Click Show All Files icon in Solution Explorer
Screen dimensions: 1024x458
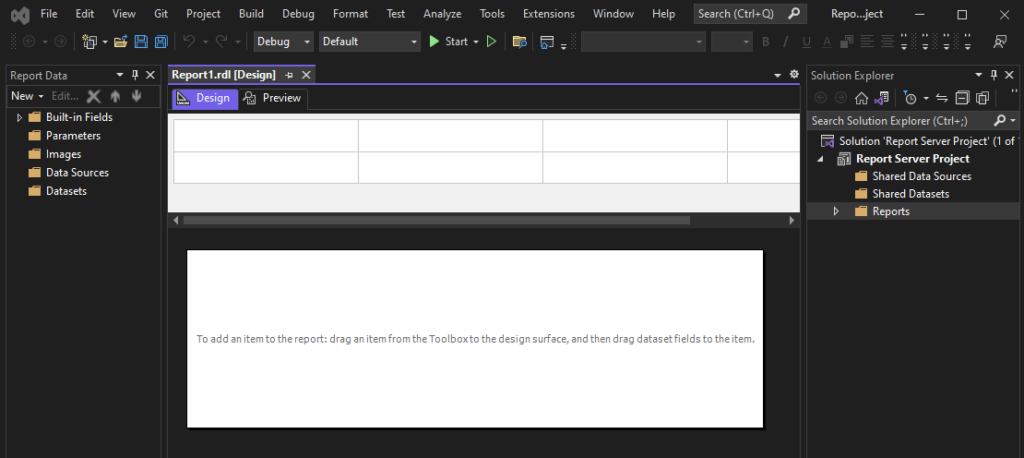[982, 98]
